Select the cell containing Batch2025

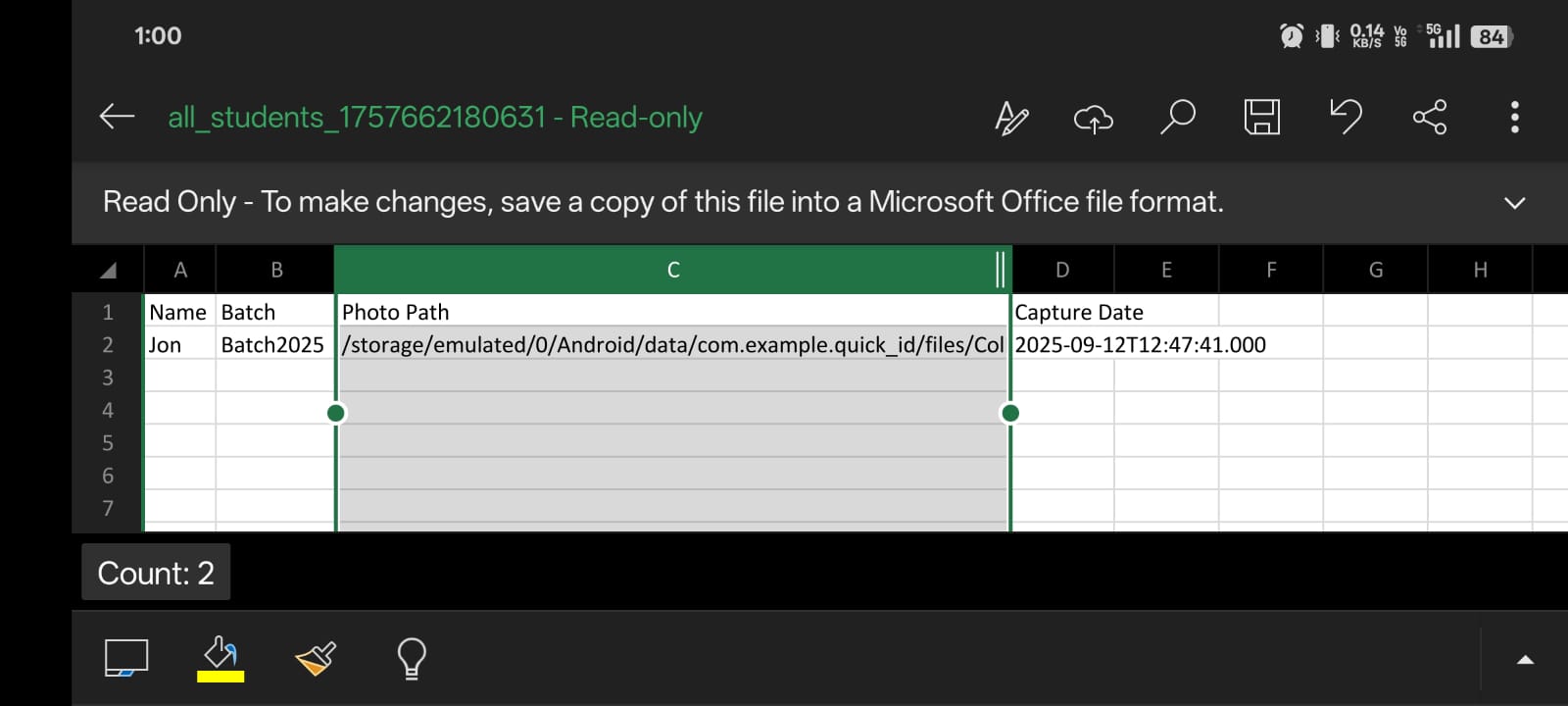click(272, 345)
